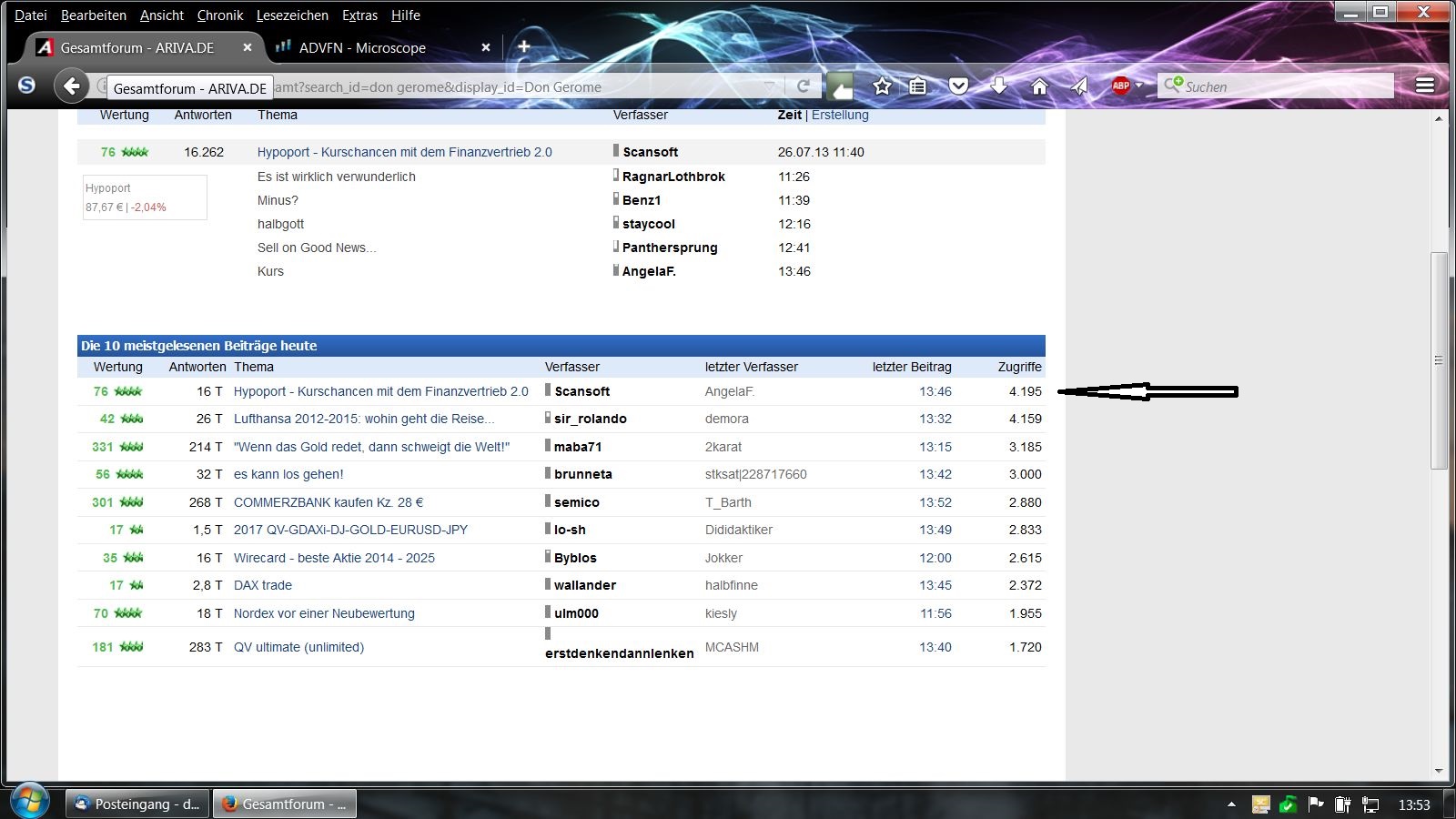Expand the URL bar history dropdown
The width and height of the screenshot is (1456, 819).
click(x=770, y=86)
